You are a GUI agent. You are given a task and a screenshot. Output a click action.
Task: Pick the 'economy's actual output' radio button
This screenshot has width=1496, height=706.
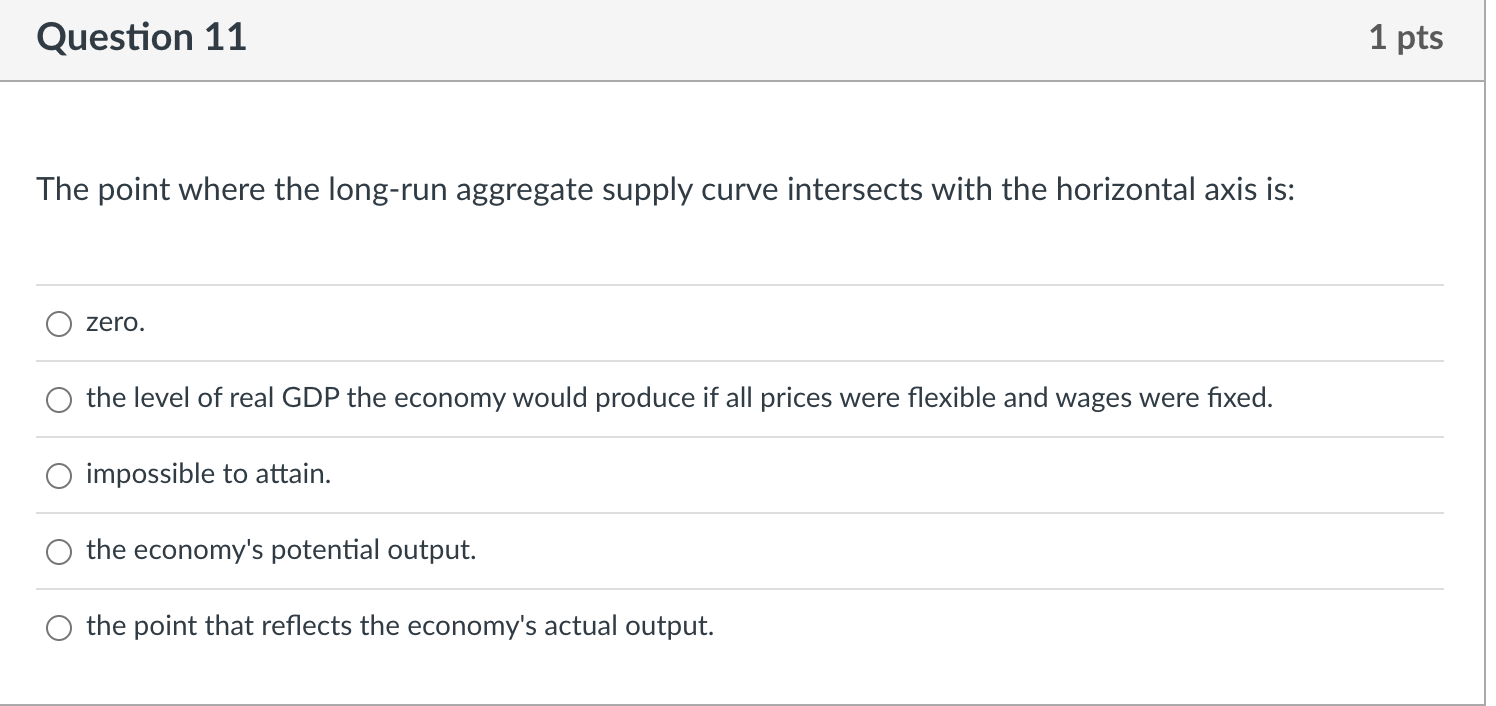click(60, 628)
